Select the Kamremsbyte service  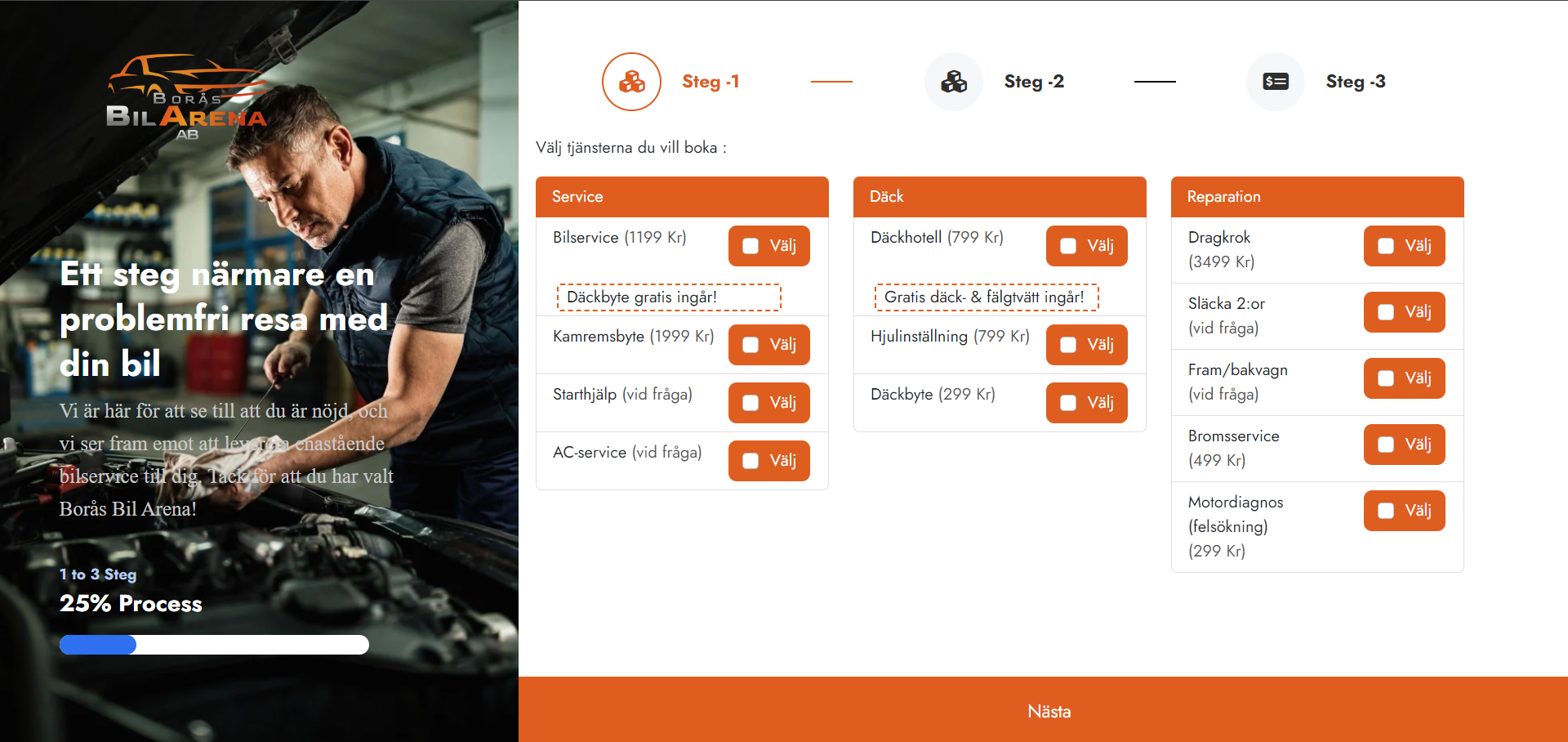pos(768,345)
